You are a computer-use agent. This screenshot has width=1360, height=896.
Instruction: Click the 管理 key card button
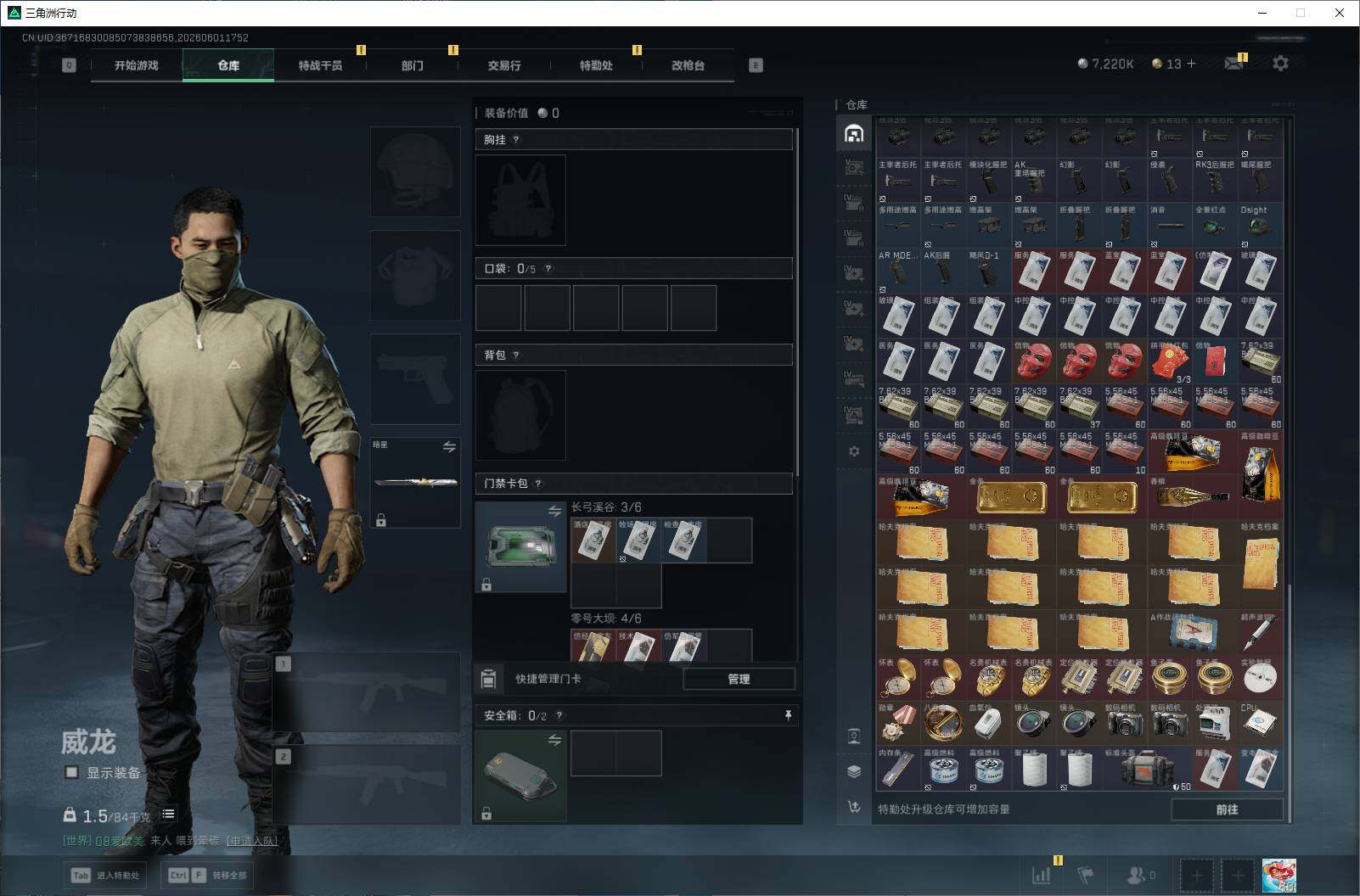[x=739, y=679]
